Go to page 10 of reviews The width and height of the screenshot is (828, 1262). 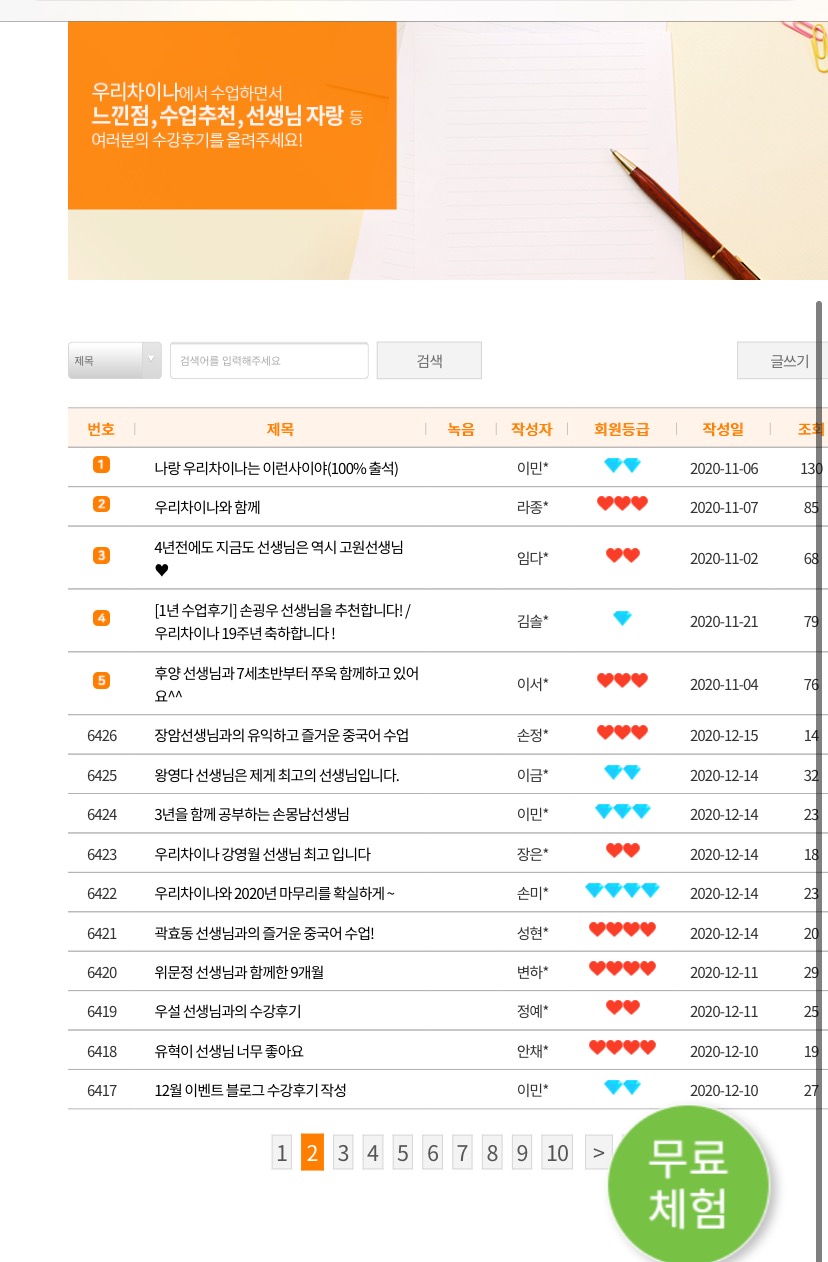tap(557, 1153)
